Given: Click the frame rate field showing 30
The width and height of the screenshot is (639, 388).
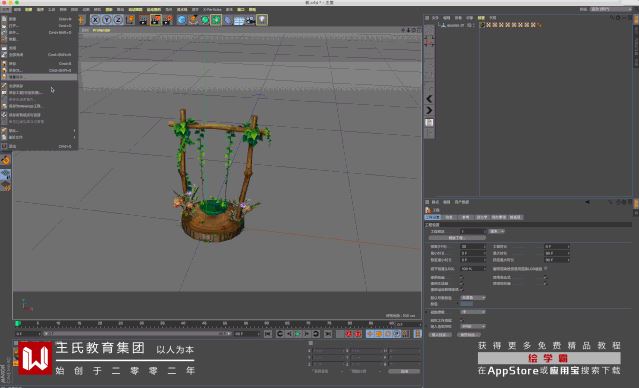Looking at the screenshot, I should tap(473, 247).
